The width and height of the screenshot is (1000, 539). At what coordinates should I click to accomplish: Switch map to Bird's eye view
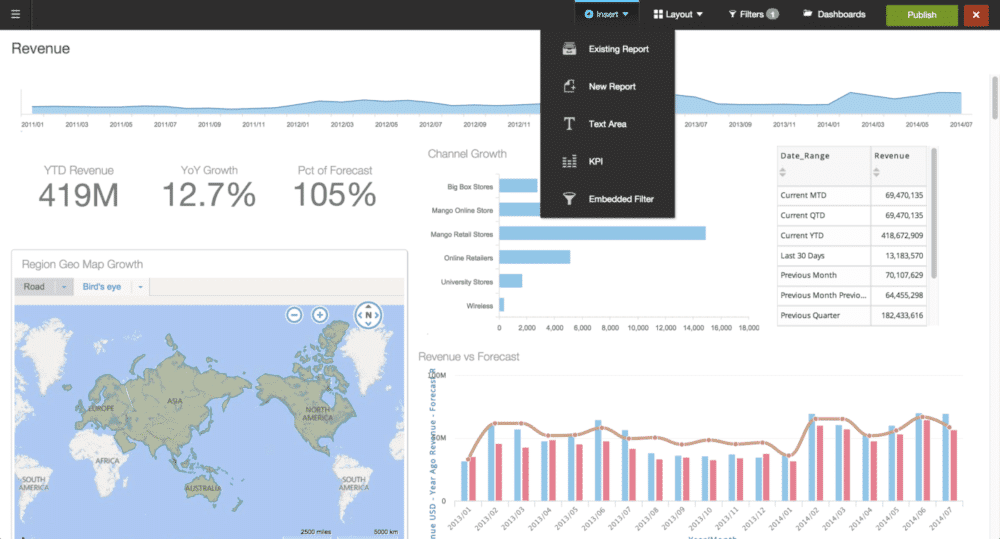click(102, 287)
